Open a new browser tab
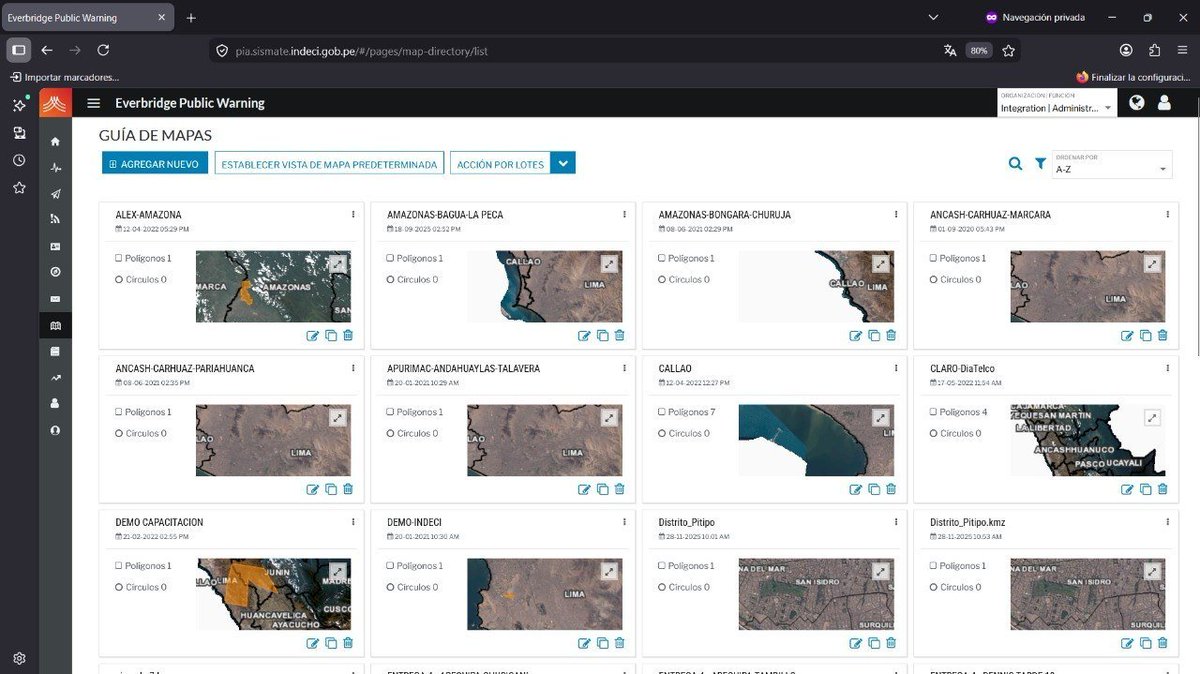Image resolution: width=1200 pixels, height=674 pixels. (x=191, y=18)
